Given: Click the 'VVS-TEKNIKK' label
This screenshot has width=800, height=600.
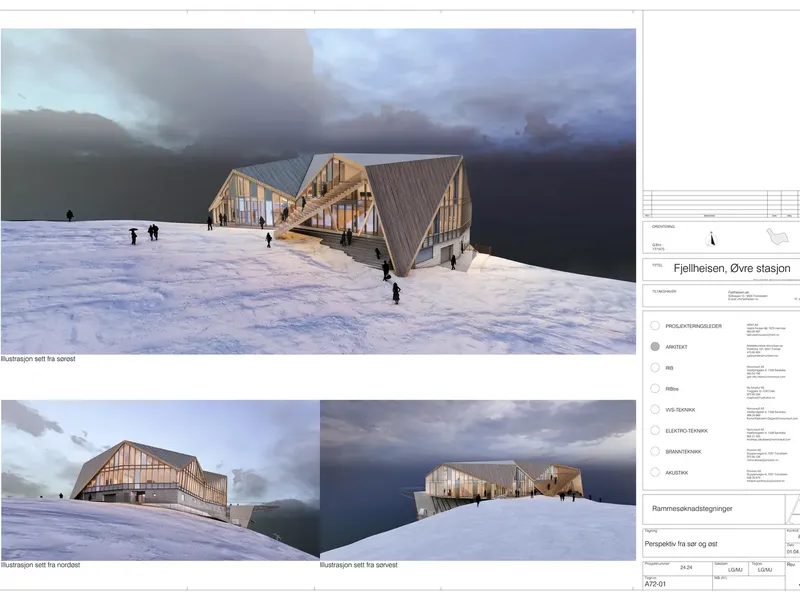Looking at the screenshot, I should pyautogui.click(x=680, y=410).
